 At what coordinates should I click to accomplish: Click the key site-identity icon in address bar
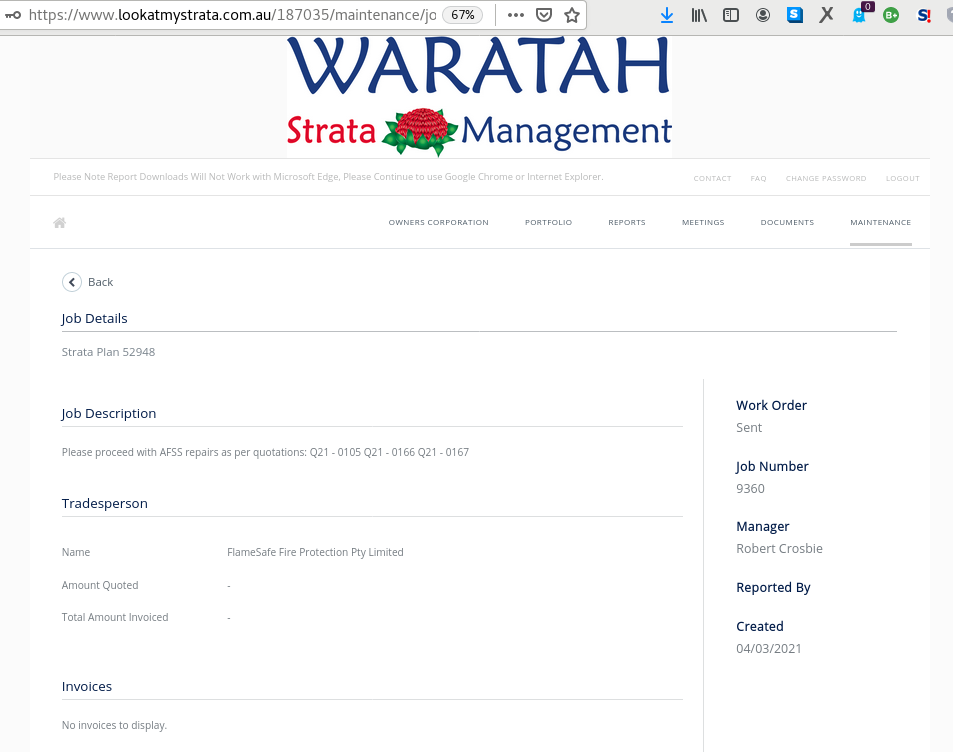13,15
